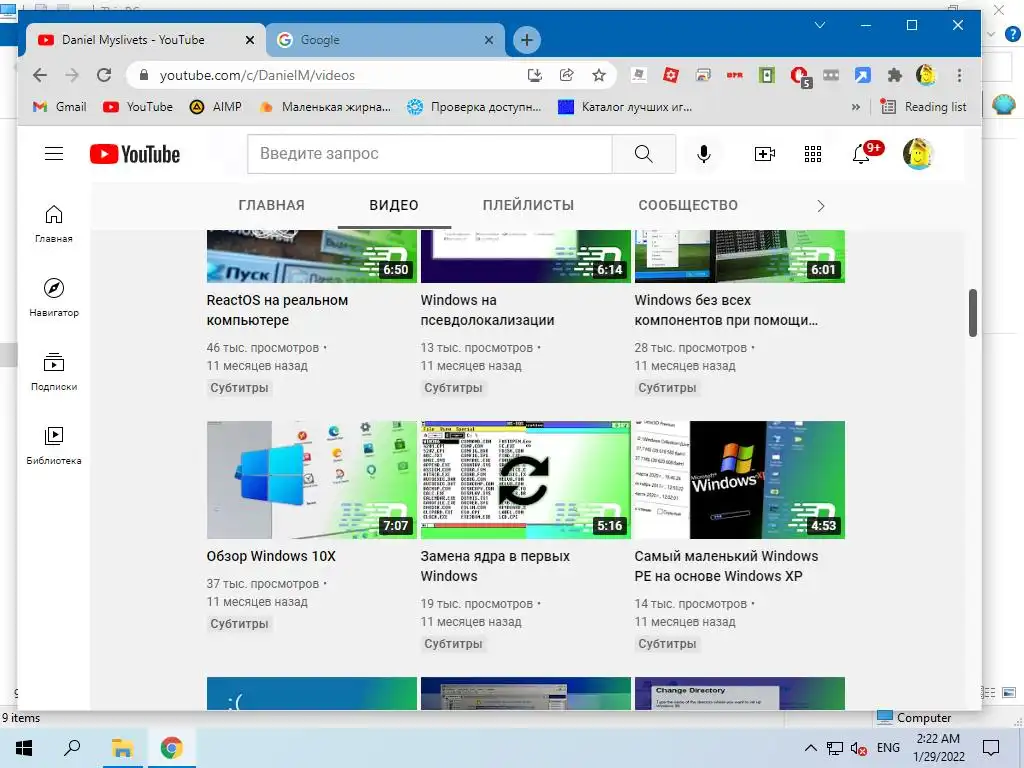Click the Windows XP thumbnail with 4:53 duration
1024x768 pixels.
(739, 480)
